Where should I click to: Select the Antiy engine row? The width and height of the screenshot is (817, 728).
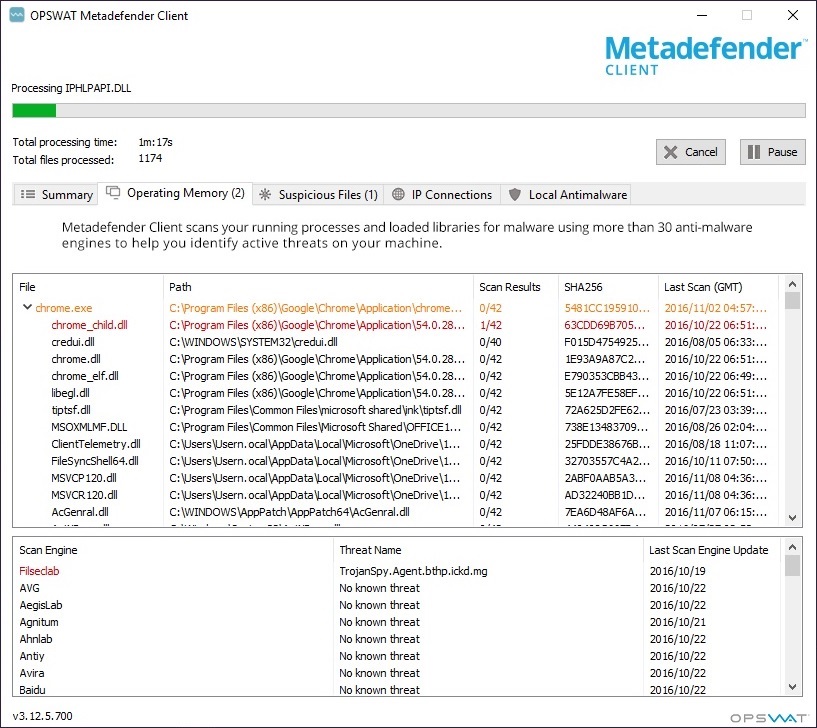pyautogui.click(x=399, y=656)
